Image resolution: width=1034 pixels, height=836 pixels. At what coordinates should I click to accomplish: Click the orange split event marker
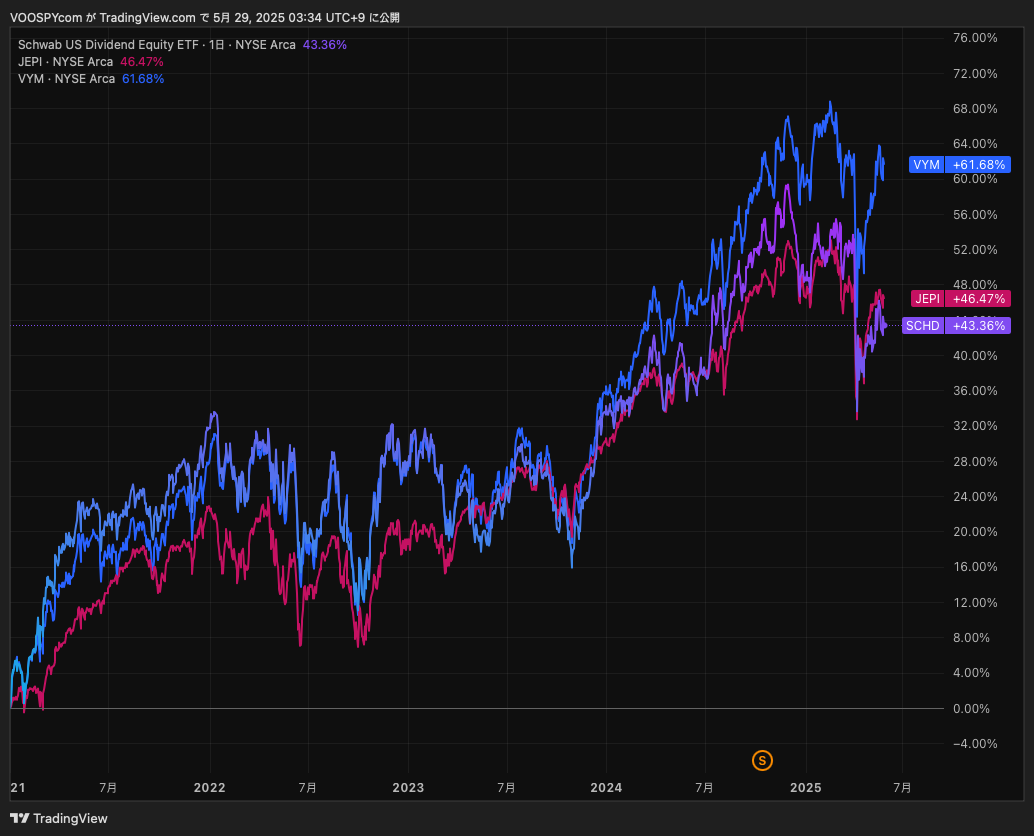coord(762,760)
